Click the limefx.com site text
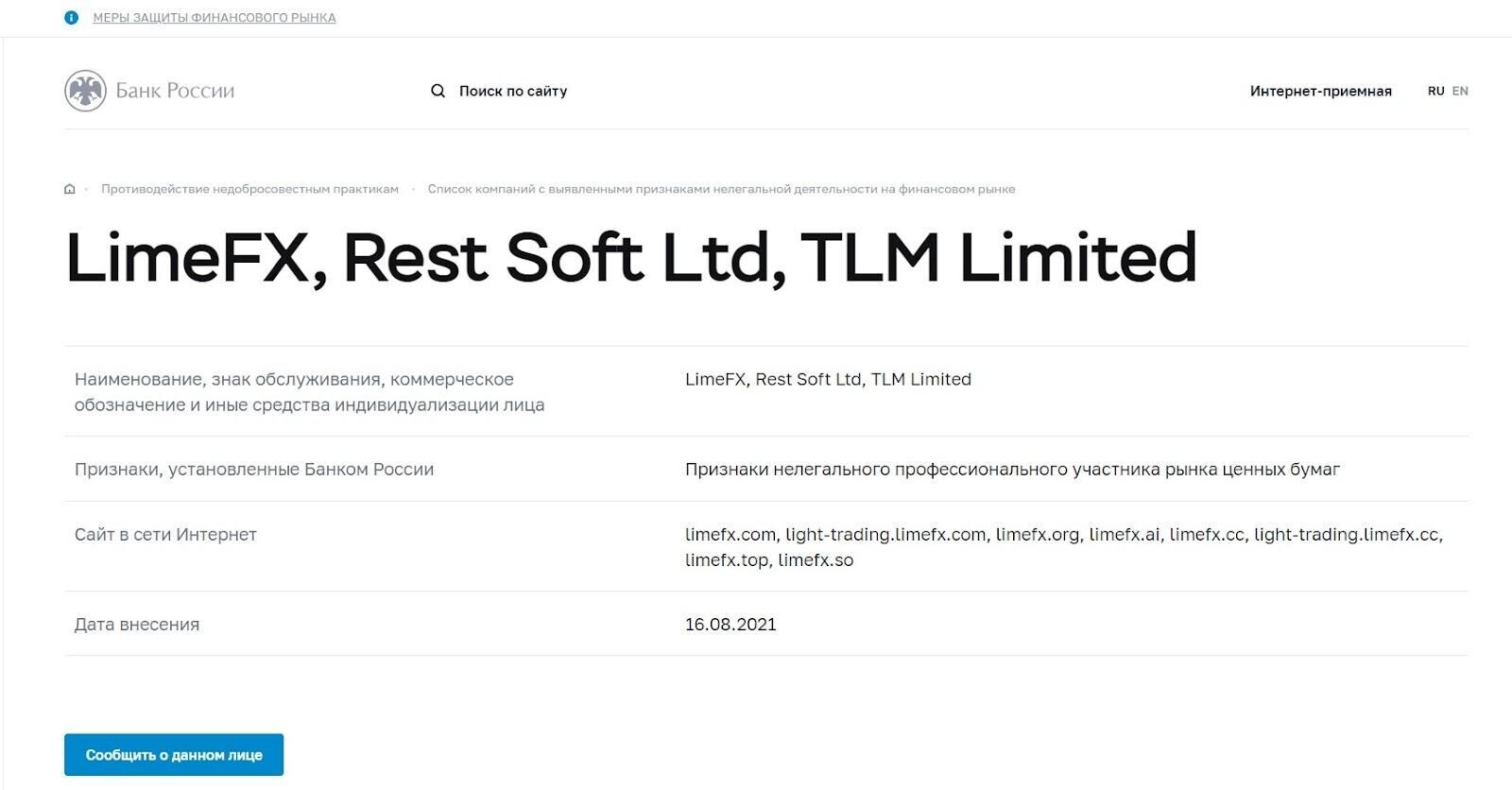The height and width of the screenshot is (790, 1512). [x=730, y=534]
